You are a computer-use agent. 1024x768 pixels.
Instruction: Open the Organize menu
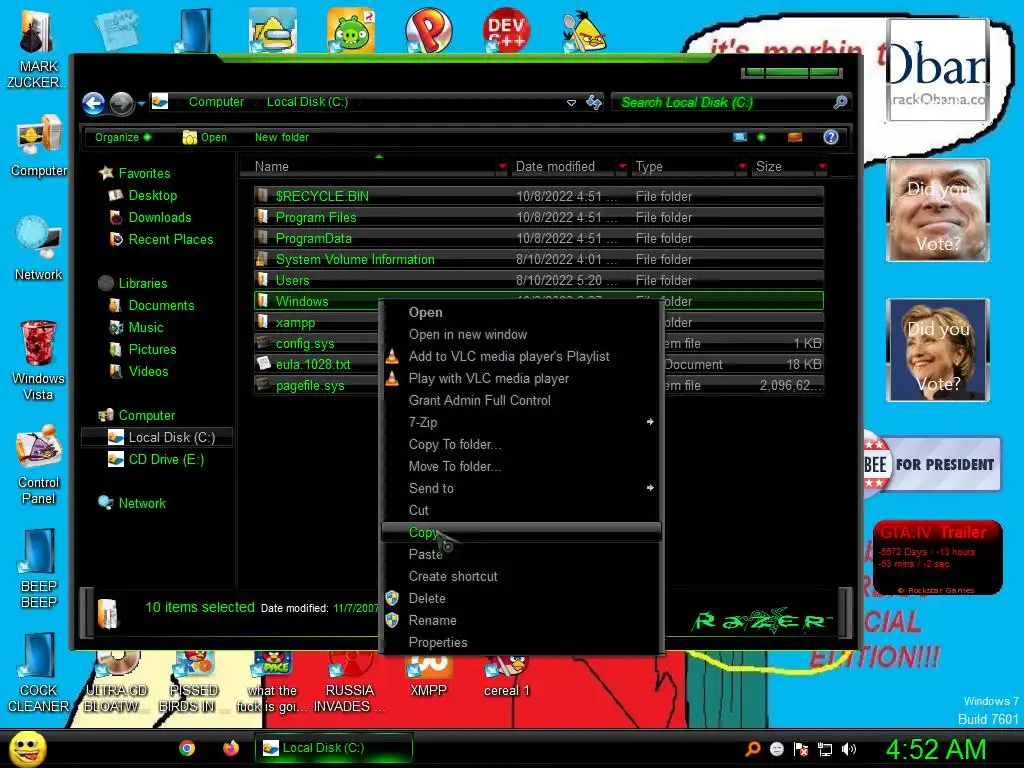(123, 137)
